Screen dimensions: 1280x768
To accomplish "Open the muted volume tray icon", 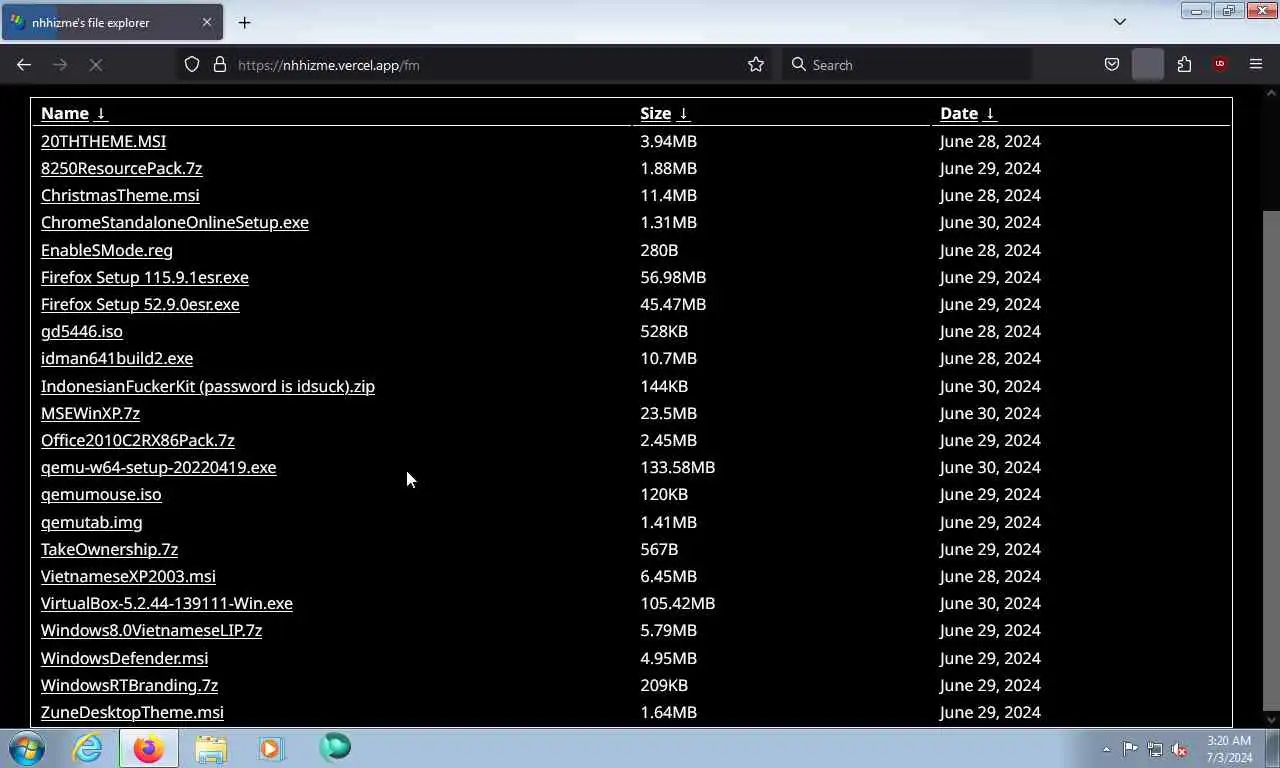I will click(1179, 749).
